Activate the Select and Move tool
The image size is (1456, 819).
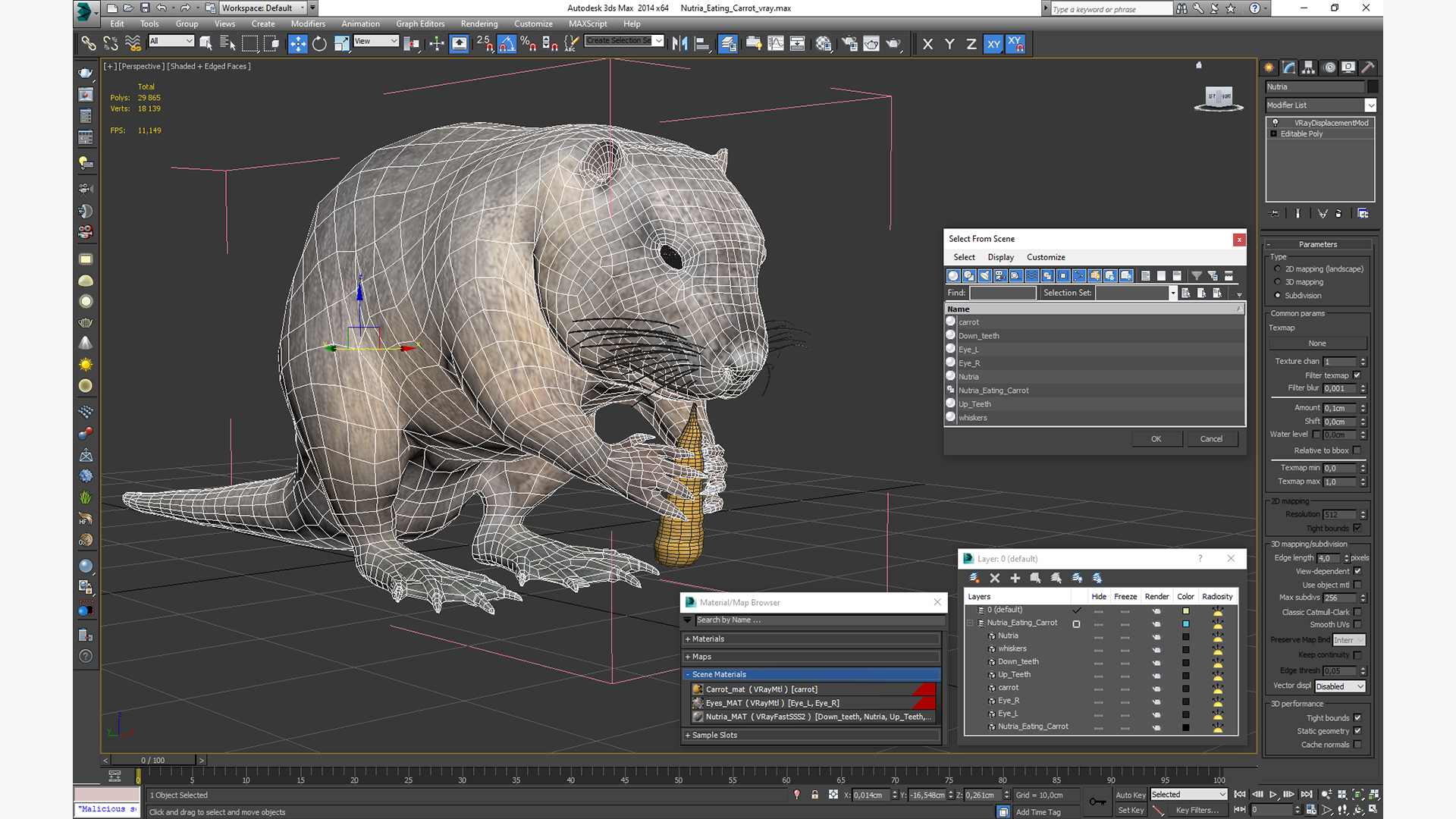click(x=297, y=44)
